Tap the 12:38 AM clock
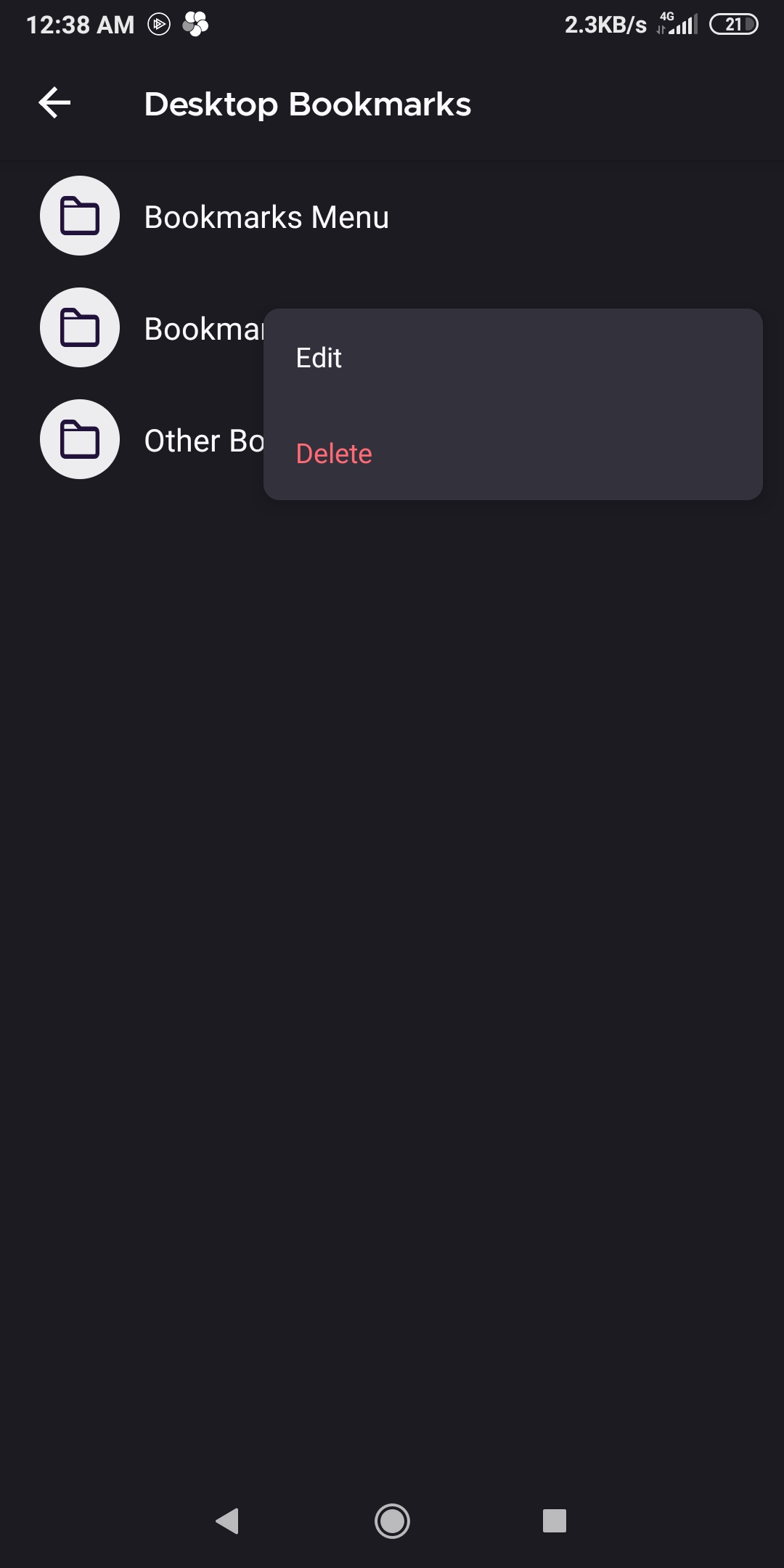Screen dimensions: 784x1568 click(x=81, y=25)
